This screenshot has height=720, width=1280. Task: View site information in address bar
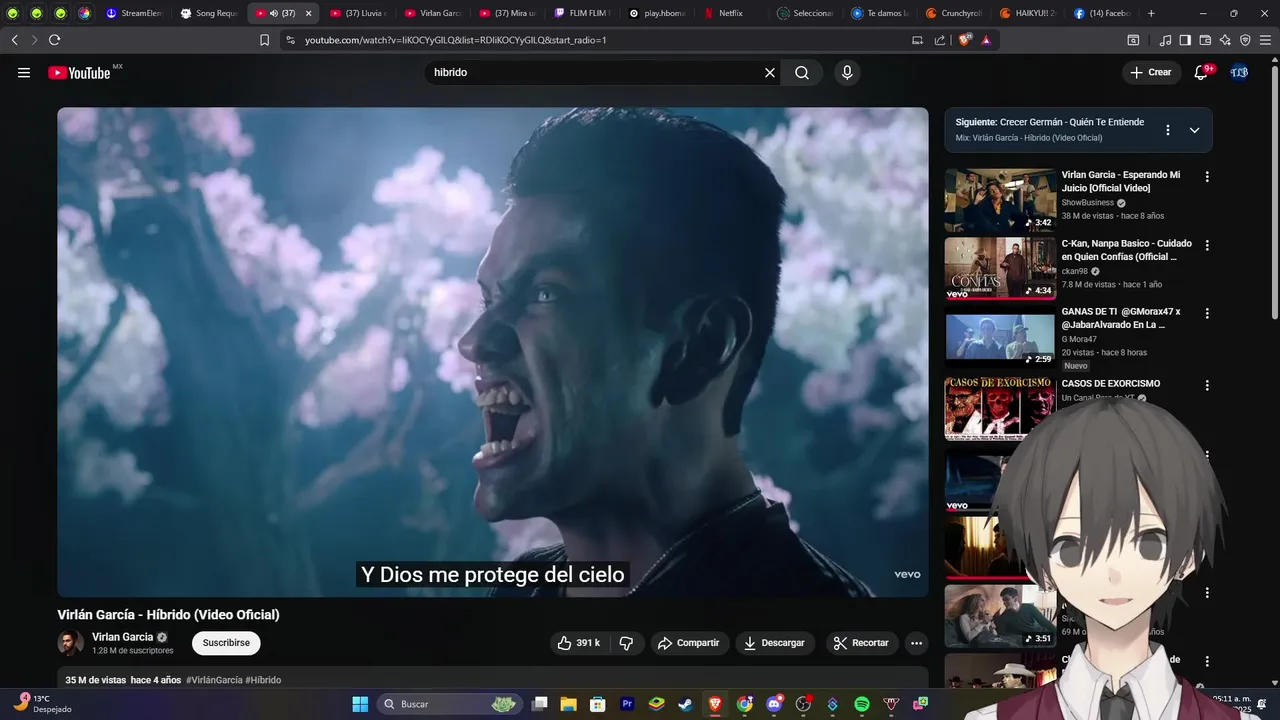coord(290,40)
